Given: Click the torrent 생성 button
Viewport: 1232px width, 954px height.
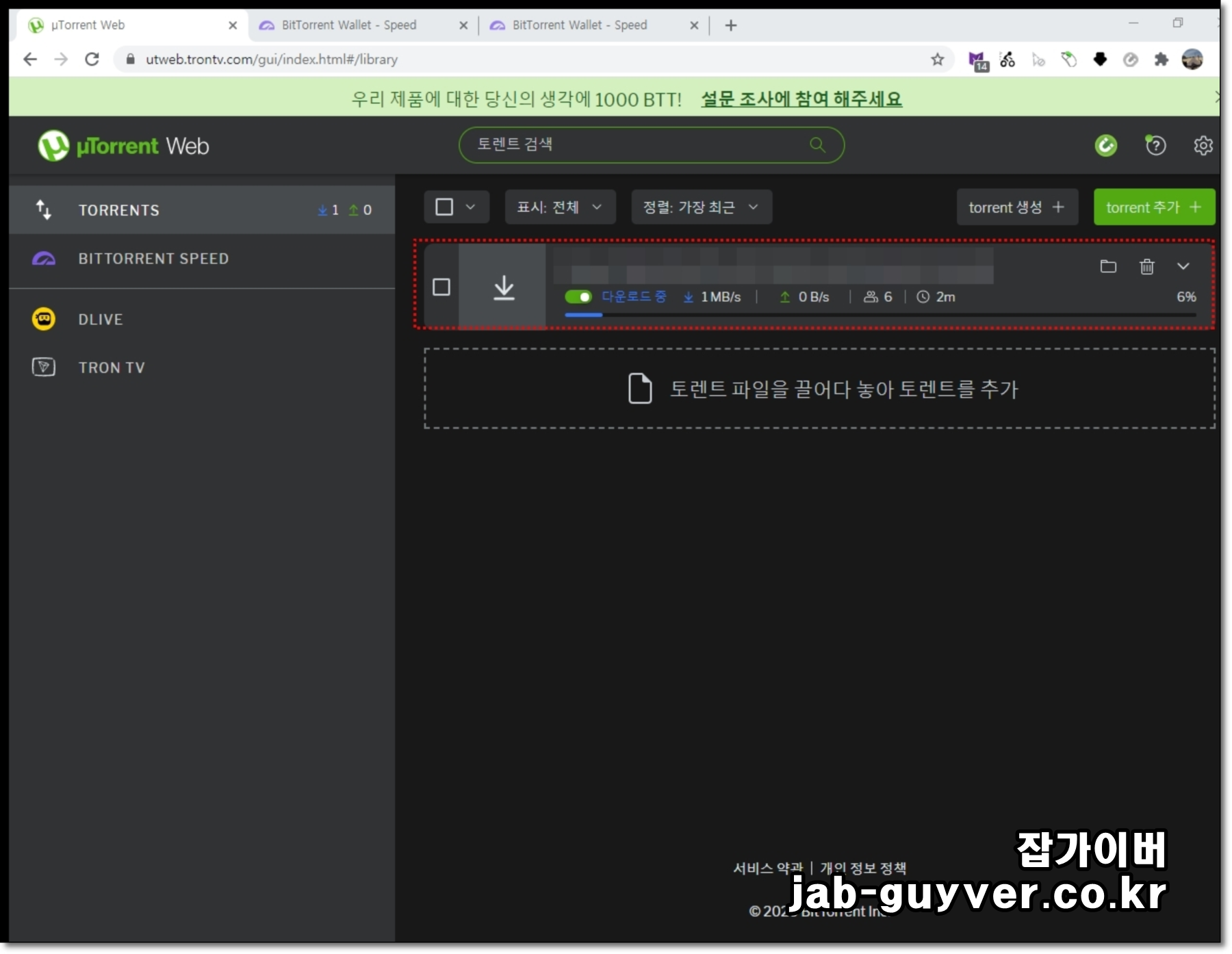Looking at the screenshot, I should (x=1017, y=207).
